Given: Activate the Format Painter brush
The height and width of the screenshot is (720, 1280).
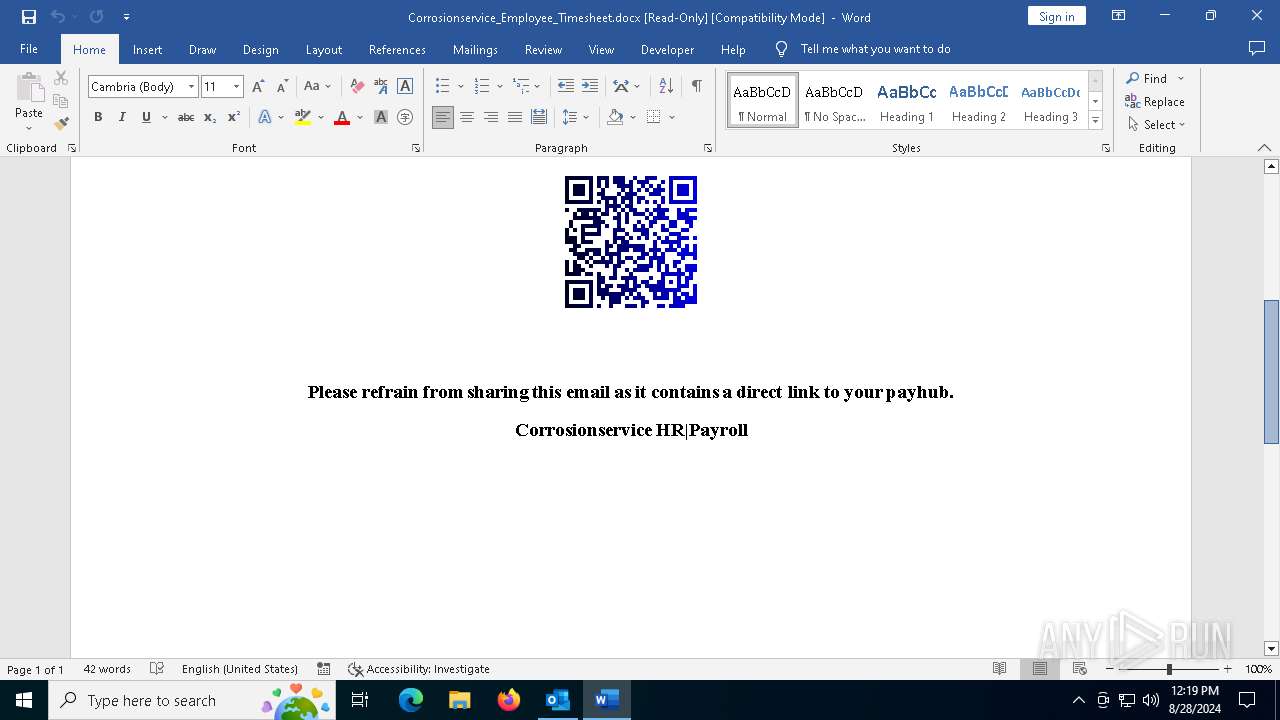Looking at the screenshot, I should pos(61,124).
